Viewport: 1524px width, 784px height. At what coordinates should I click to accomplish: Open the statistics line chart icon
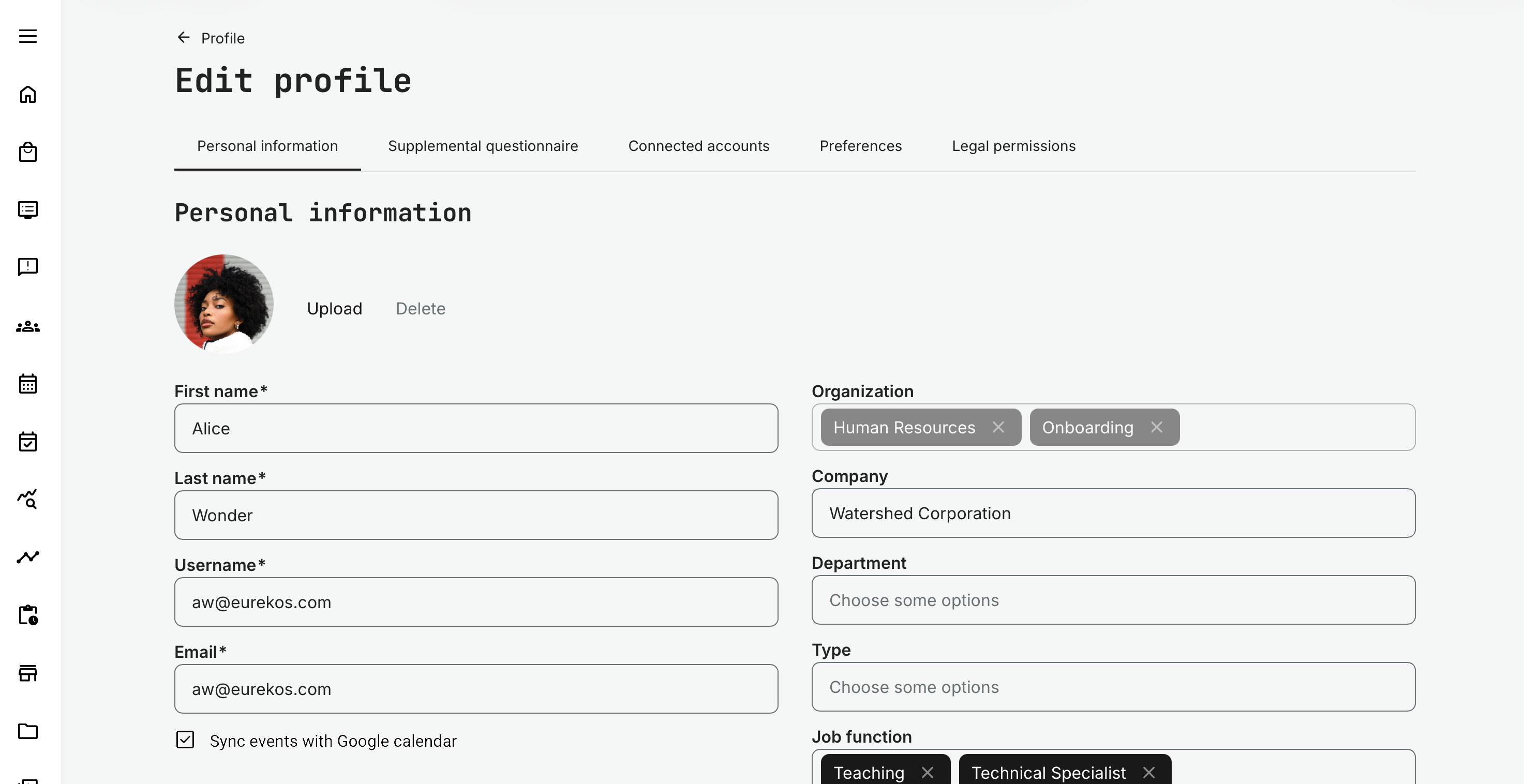28,556
